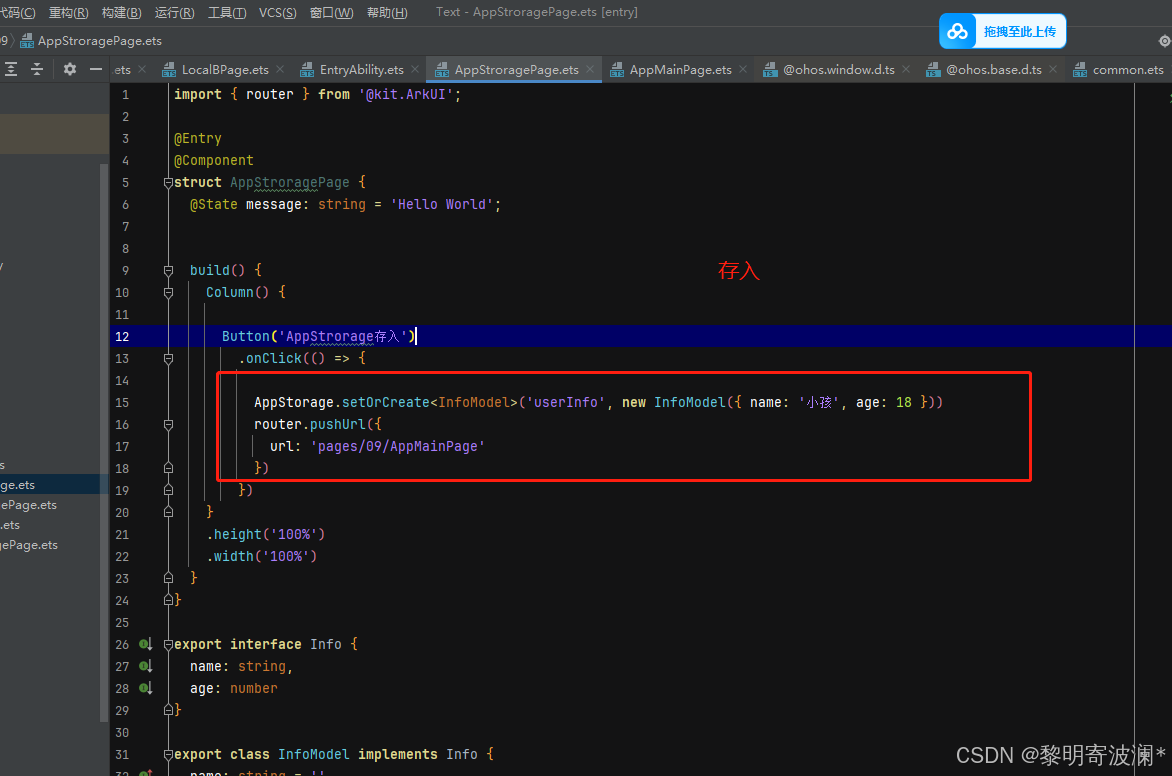Open the 窗口(W) menu
This screenshot has height=776, width=1172.
pos(331,13)
